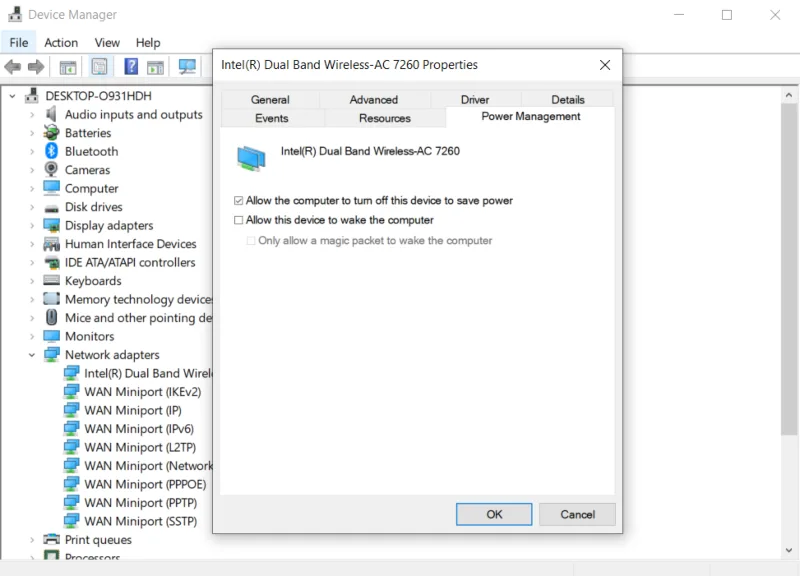Screen dimensions: 800x576
Task: Click the Keyboards icon
Action: click(51, 280)
